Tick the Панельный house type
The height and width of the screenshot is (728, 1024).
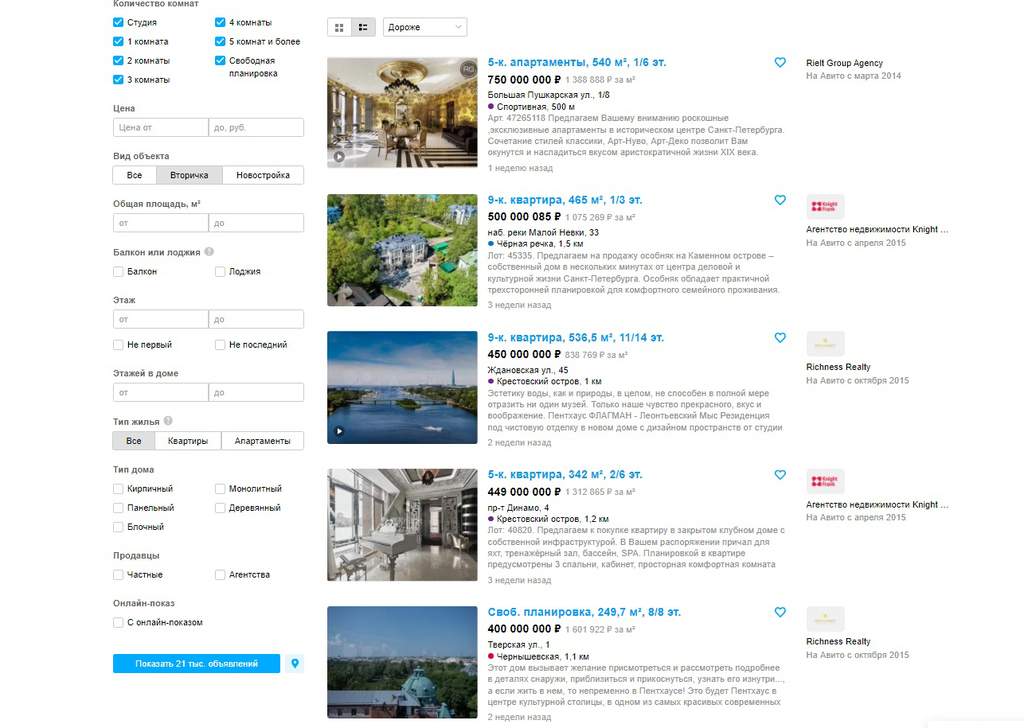click(x=118, y=507)
